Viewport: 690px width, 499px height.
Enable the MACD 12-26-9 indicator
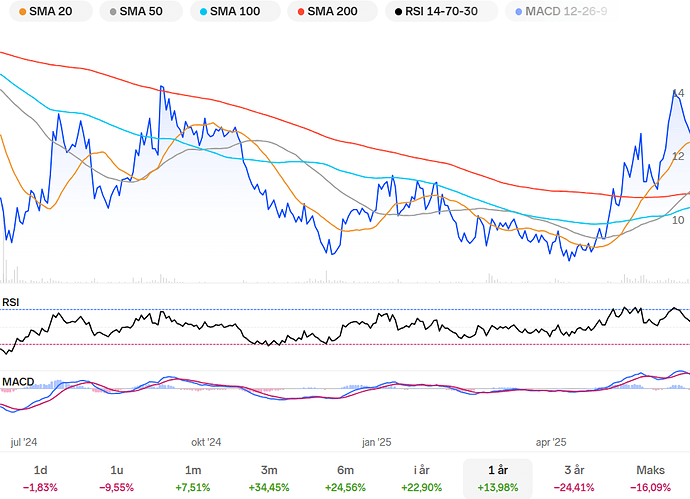point(560,12)
